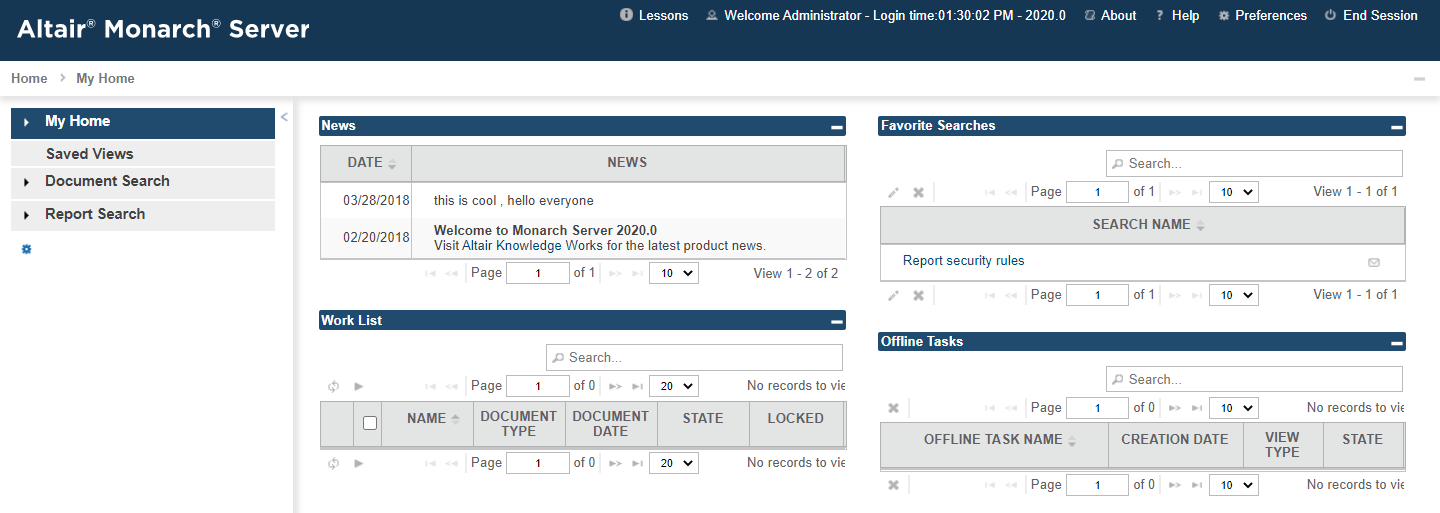This screenshot has height=513, width=1440.
Task: Click the blue gear icon in sidebar
Action: [26, 249]
